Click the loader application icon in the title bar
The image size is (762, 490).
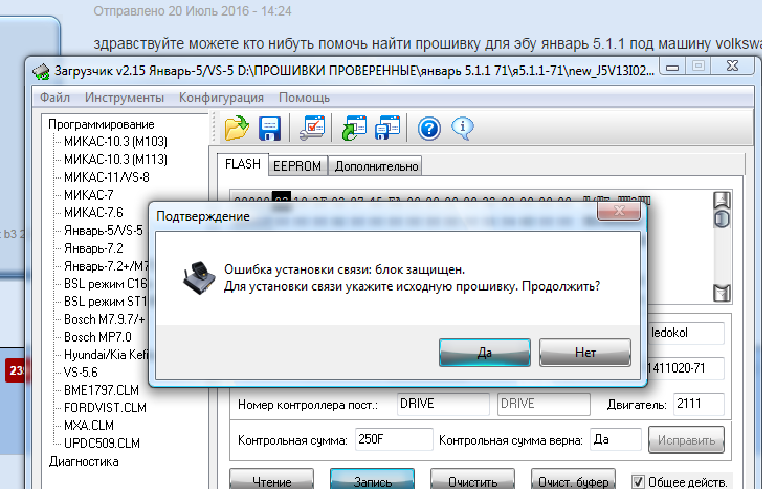coord(41,71)
